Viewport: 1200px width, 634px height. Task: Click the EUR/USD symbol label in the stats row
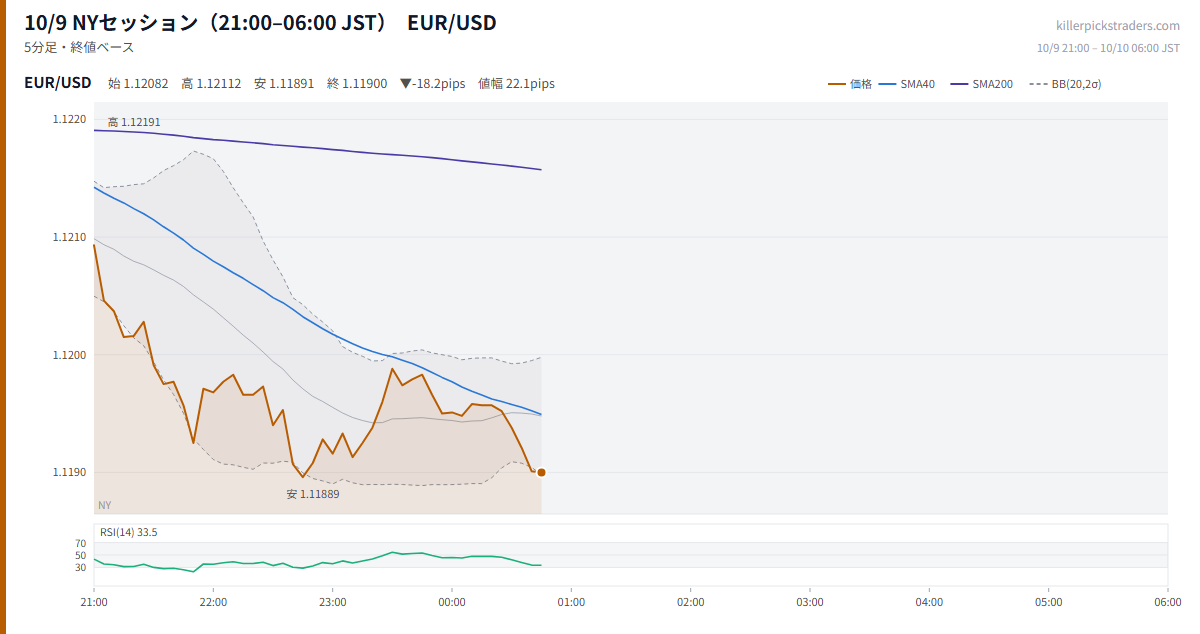coord(58,83)
